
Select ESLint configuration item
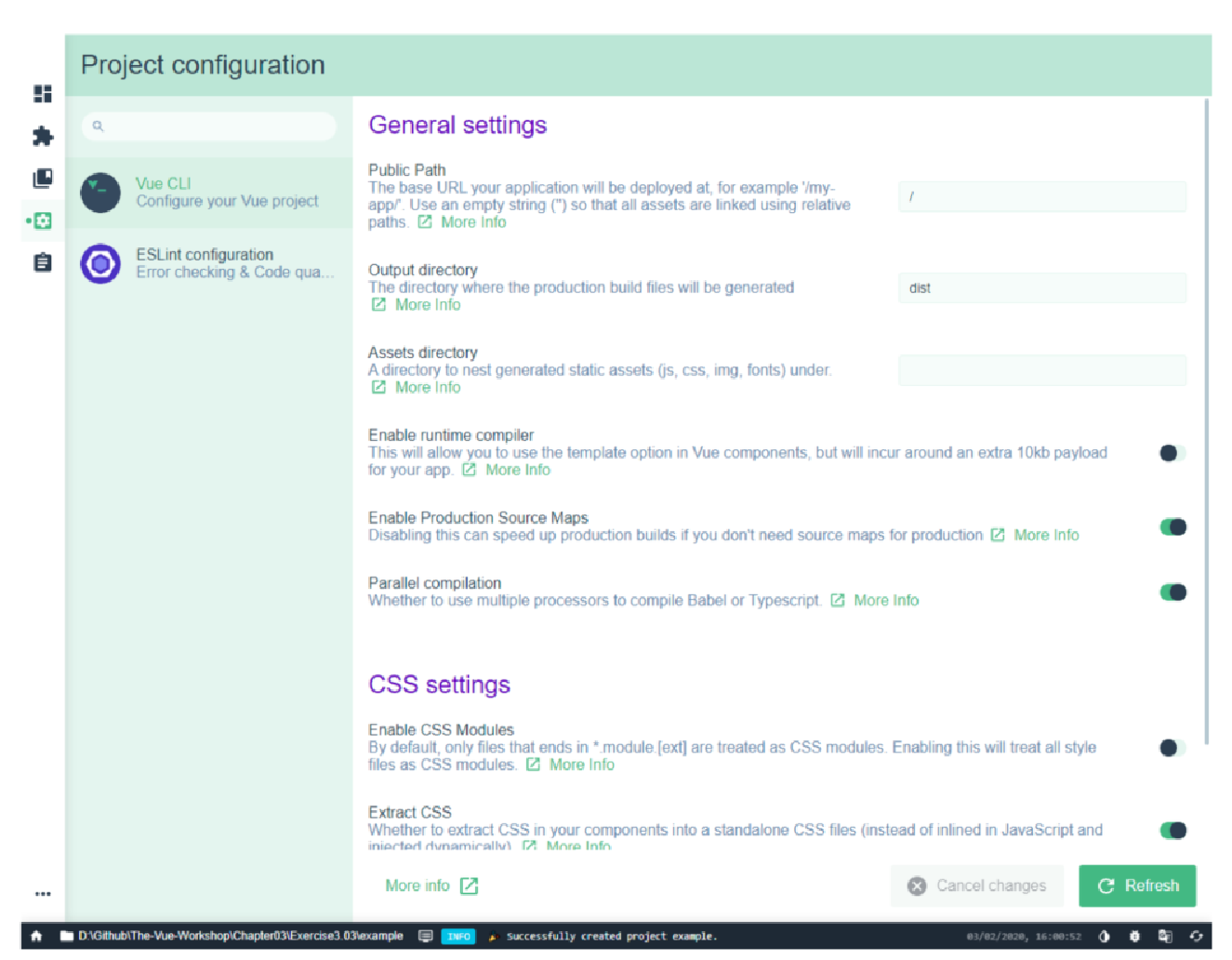coord(209,263)
